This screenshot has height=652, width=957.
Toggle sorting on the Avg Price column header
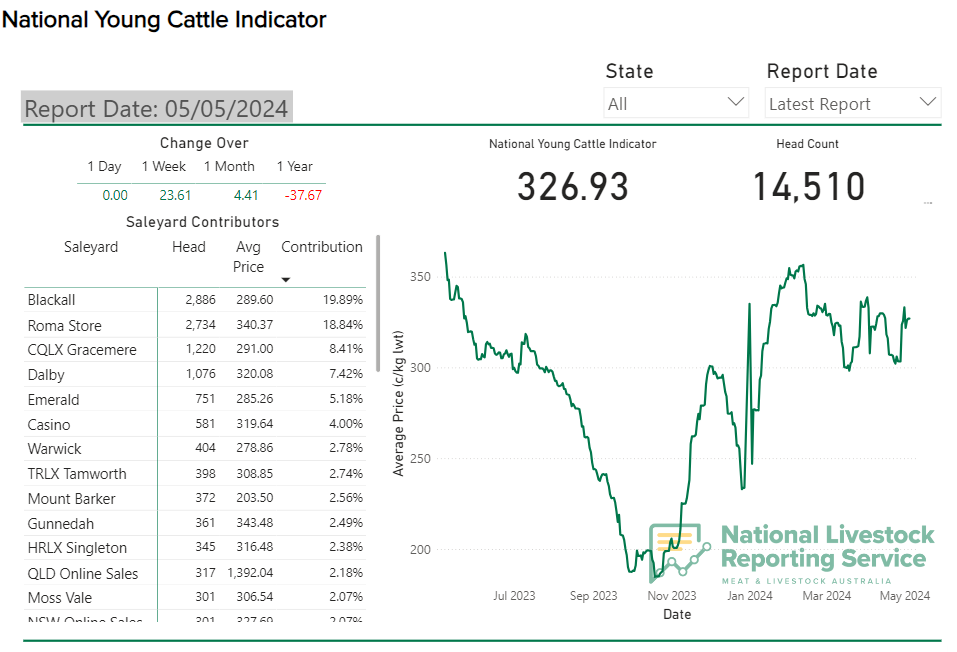point(248,256)
